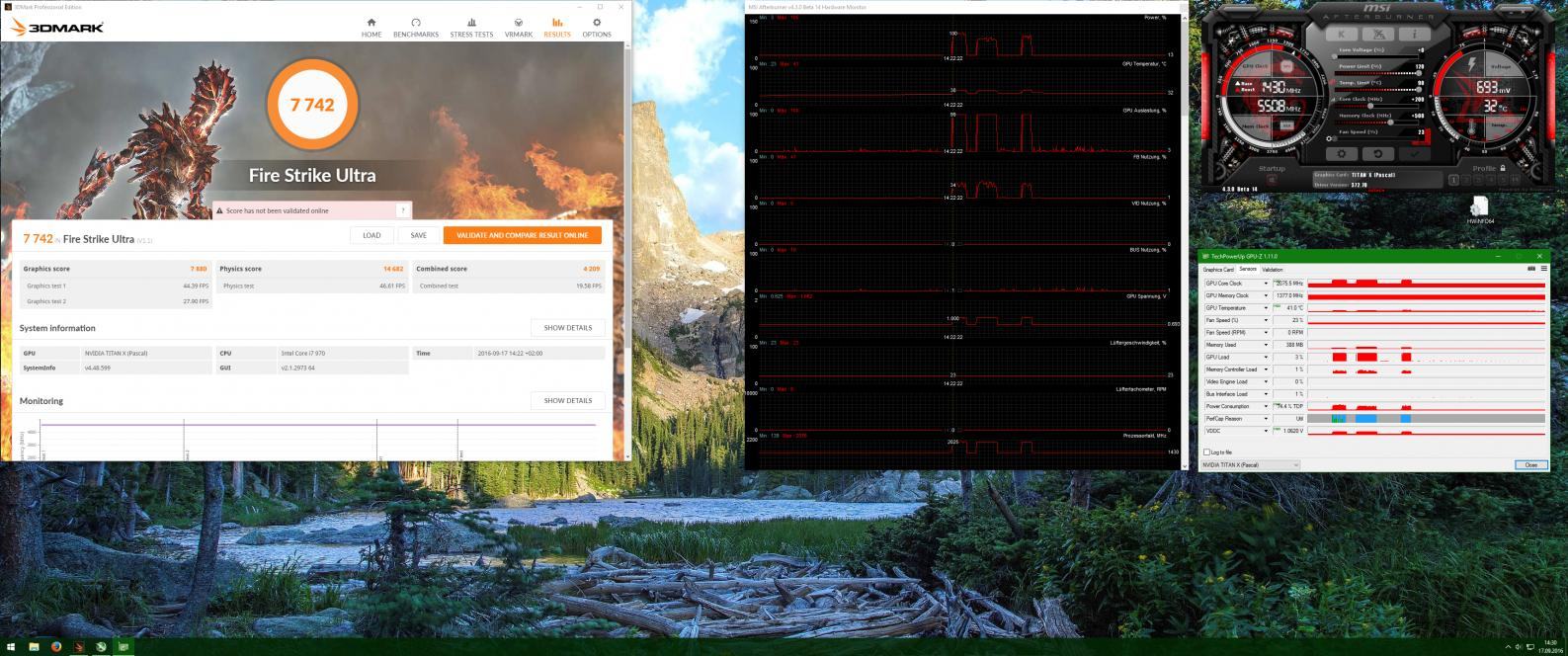Open GPU Load sensor dropdown
Screen dimensions: 1568x656
(x=1266, y=357)
